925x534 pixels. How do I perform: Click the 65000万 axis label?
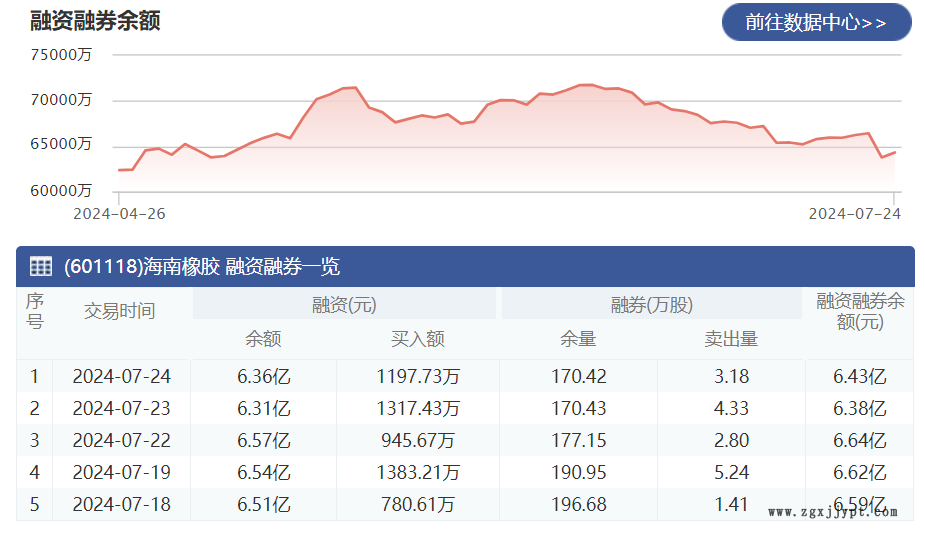pyautogui.click(x=61, y=145)
